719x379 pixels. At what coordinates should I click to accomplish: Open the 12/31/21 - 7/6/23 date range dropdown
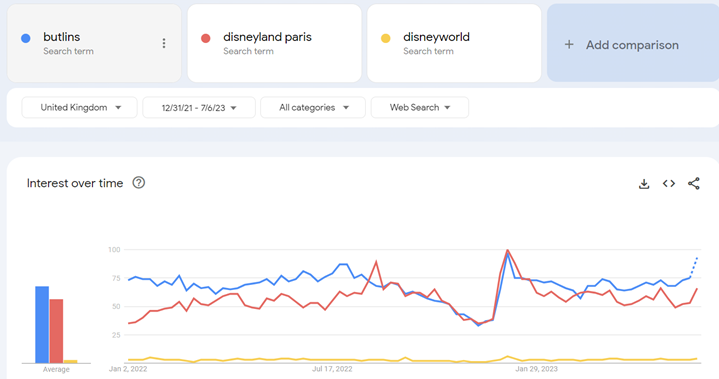click(199, 107)
